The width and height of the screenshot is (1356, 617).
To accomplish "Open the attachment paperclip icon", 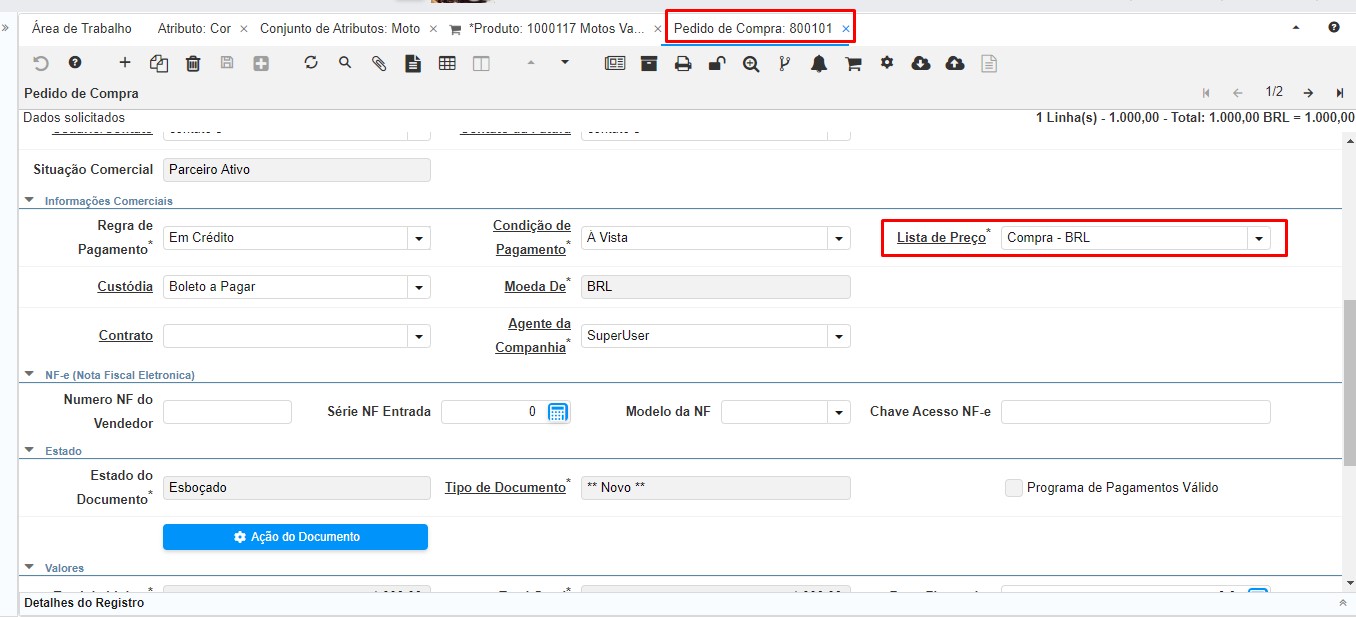I will (379, 63).
